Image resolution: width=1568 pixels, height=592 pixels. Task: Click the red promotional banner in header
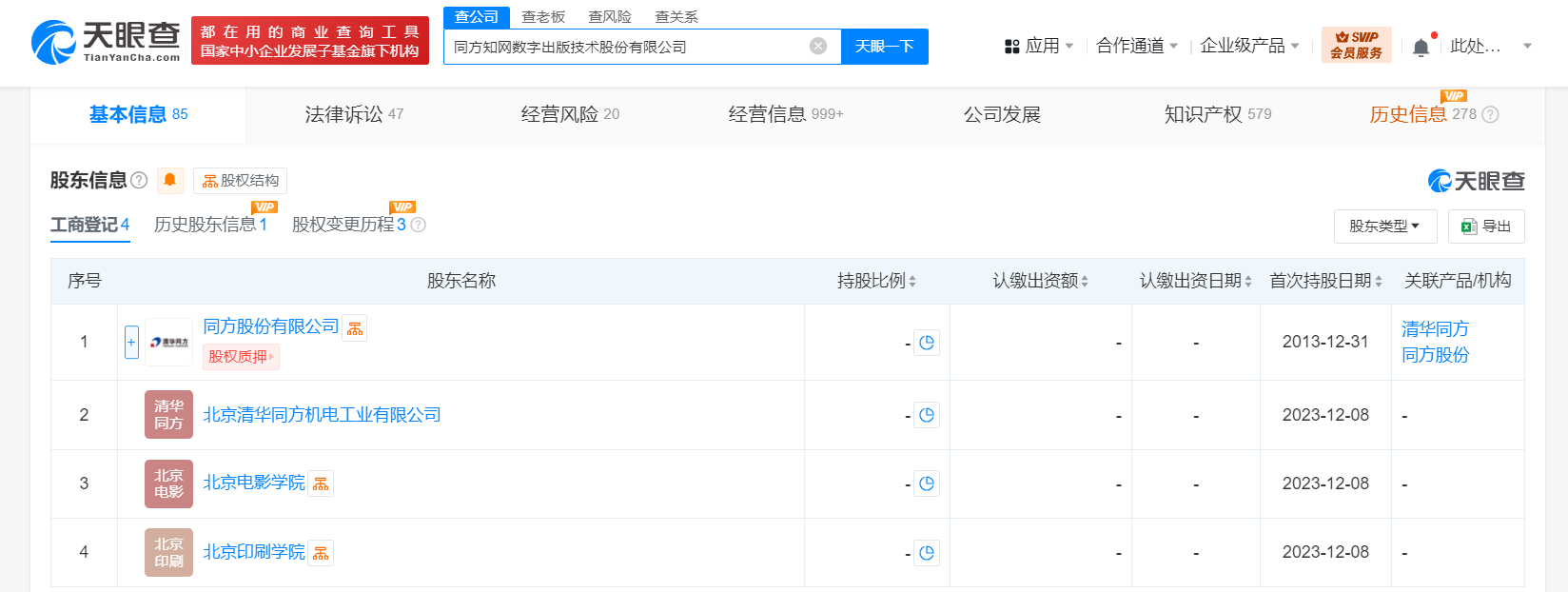tap(310, 41)
